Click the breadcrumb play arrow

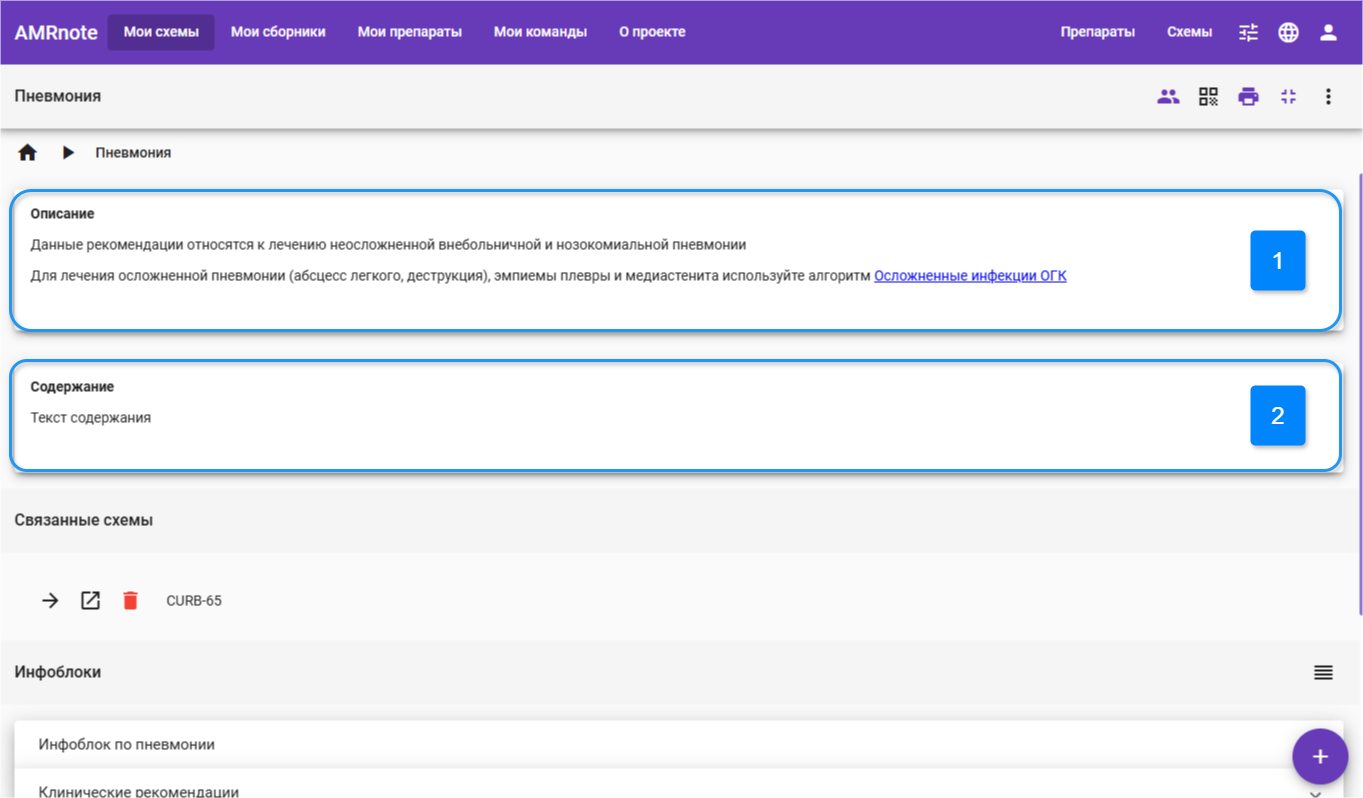click(x=68, y=153)
